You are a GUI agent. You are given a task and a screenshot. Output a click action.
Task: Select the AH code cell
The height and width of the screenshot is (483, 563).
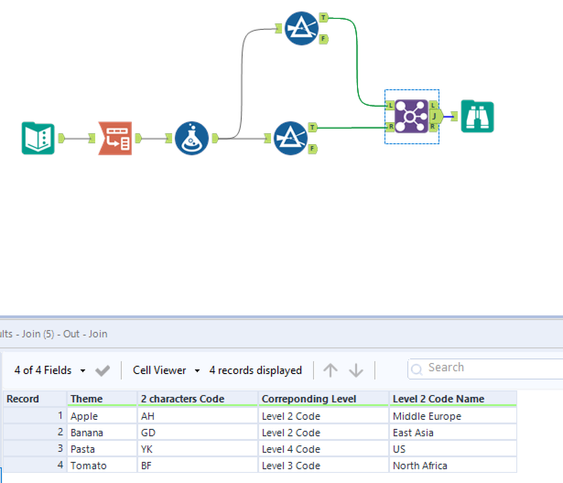(x=197, y=416)
